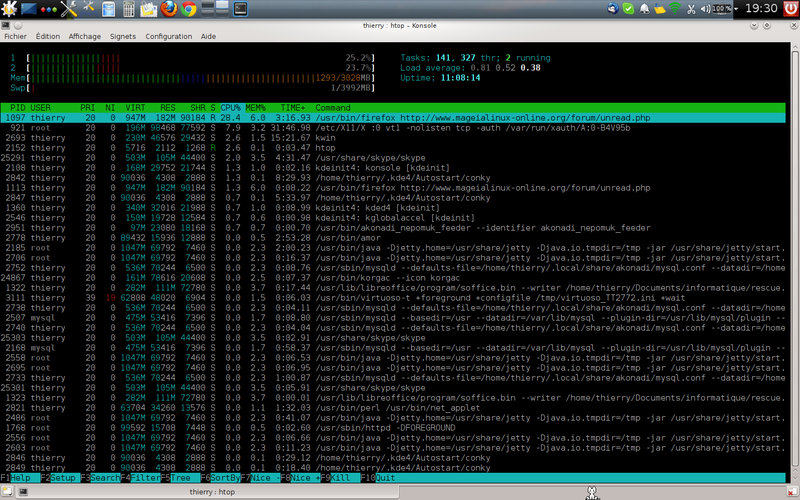The image size is (800, 500).
Task: Select the /usr/bin/amor process row
Action: pos(393,238)
